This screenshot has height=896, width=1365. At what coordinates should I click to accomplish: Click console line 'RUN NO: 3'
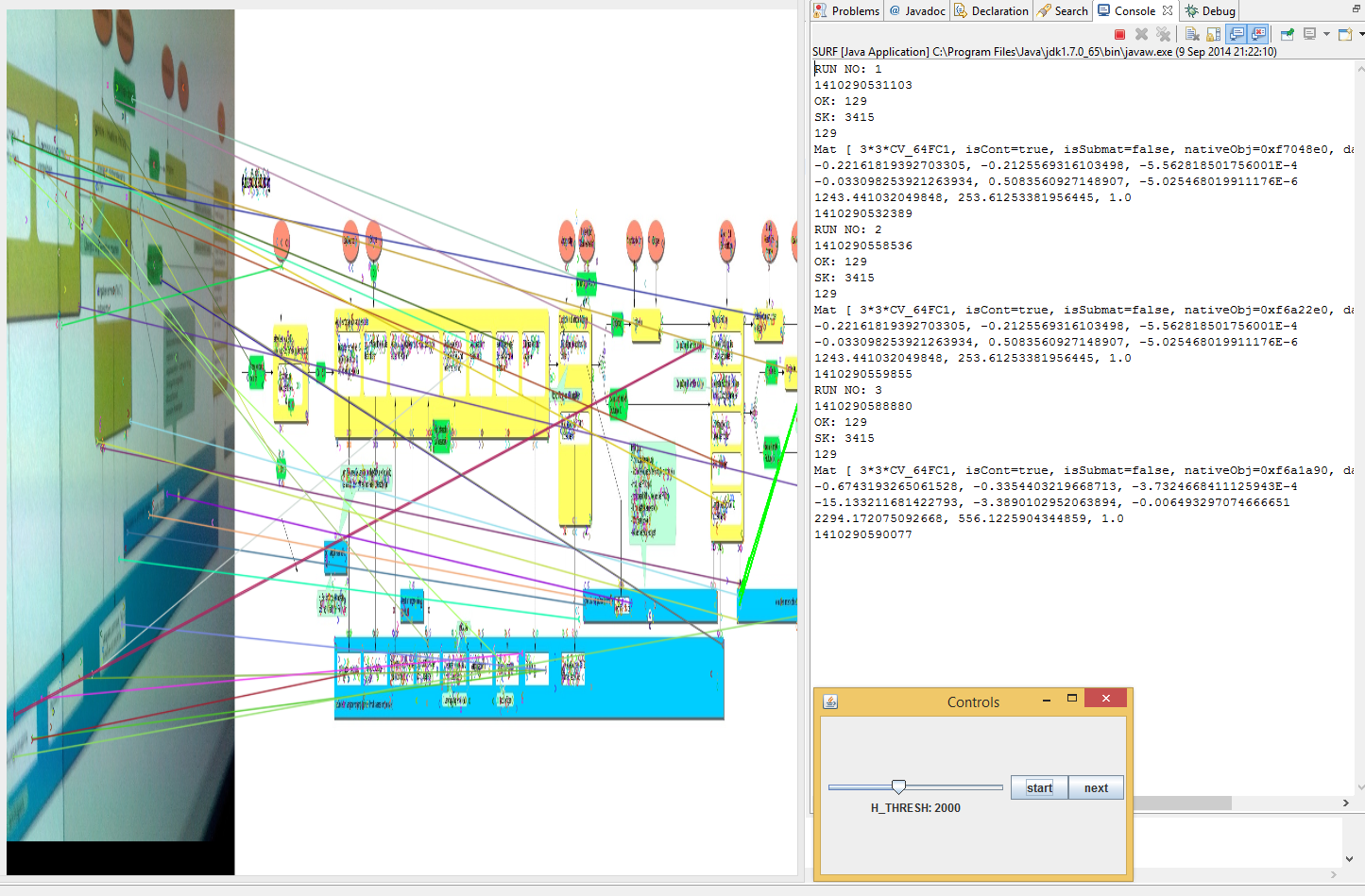click(x=848, y=390)
